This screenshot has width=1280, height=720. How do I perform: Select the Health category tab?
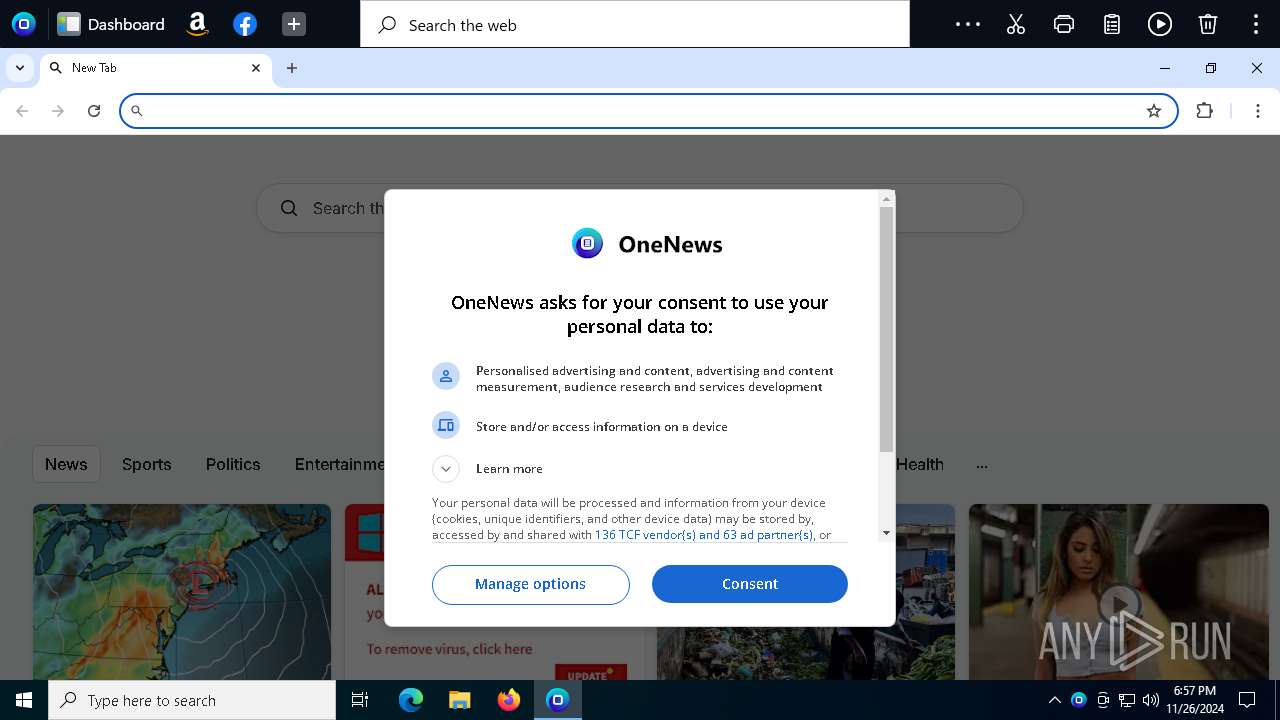(x=920, y=464)
